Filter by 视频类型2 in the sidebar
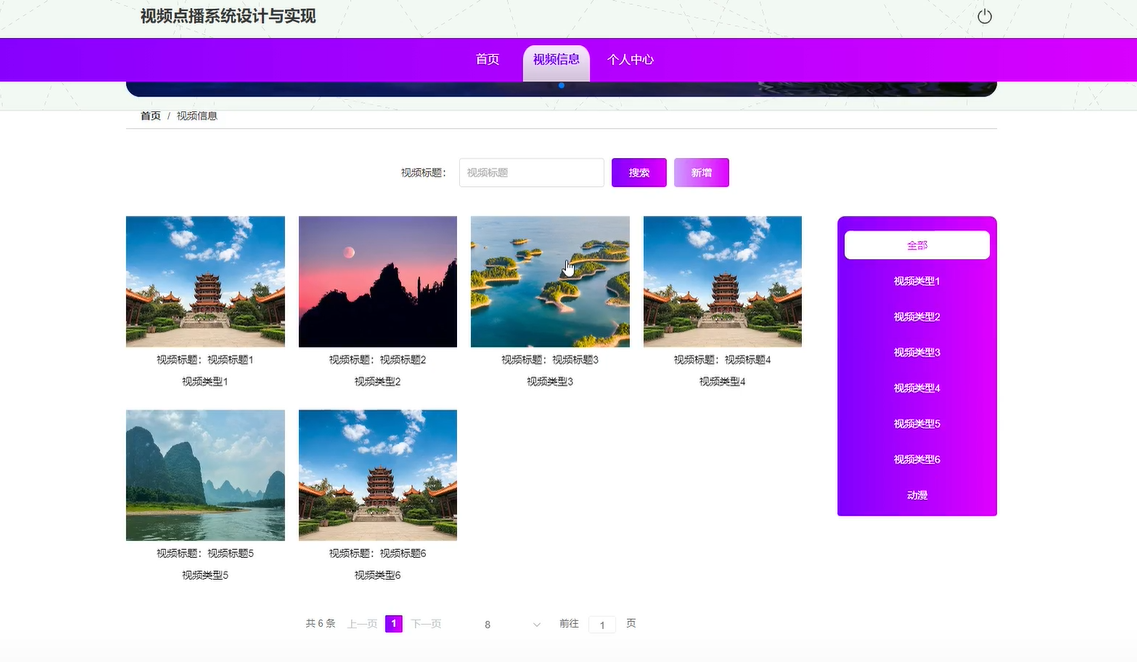1137x662 pixels. pyautogui.click(x=917, y=316)
